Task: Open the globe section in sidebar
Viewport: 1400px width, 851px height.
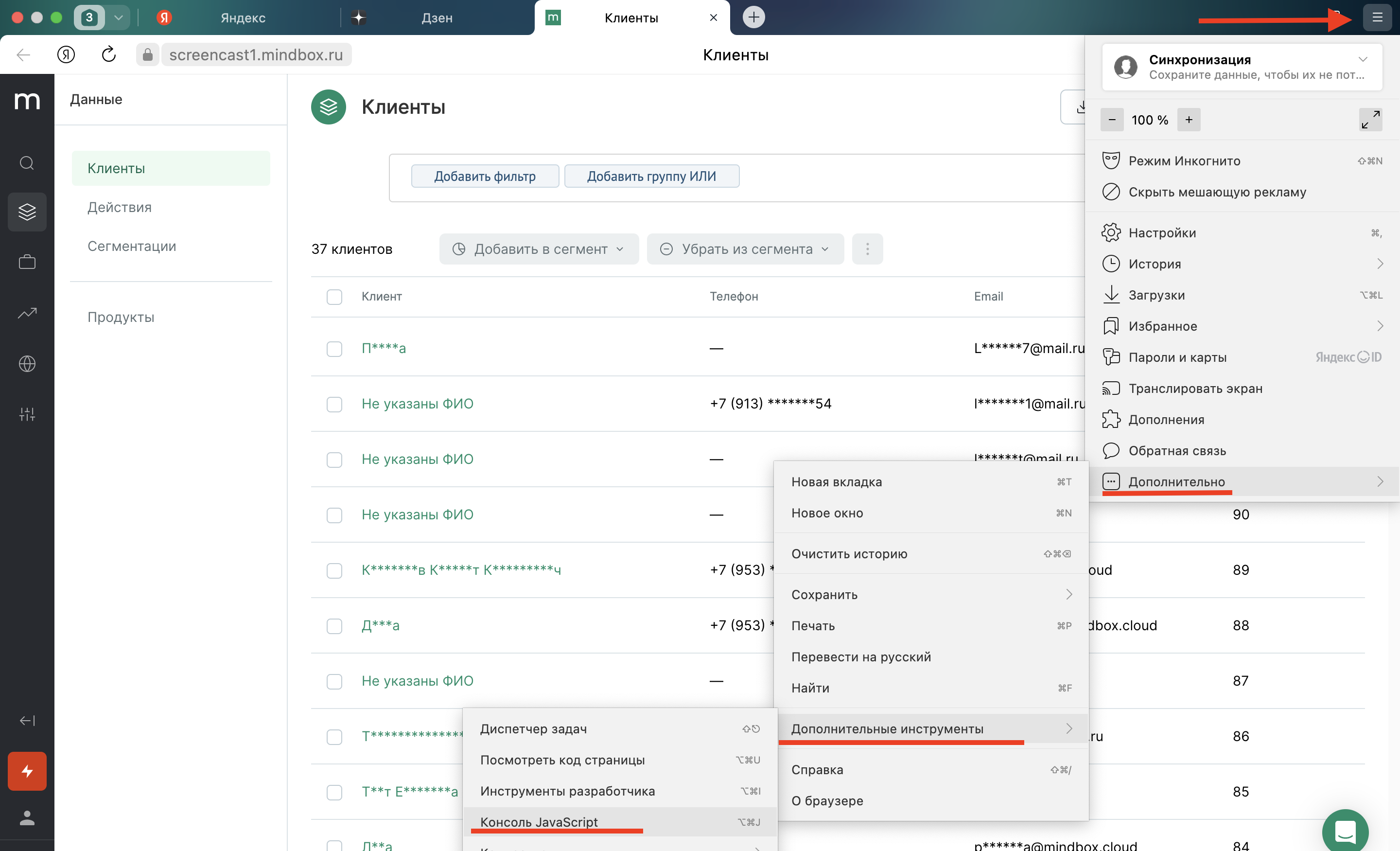Action: 27,363
